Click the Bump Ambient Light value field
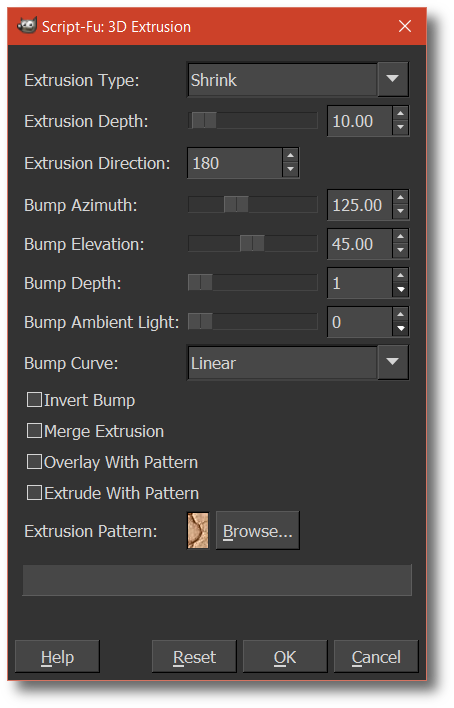 coord(360,322)
